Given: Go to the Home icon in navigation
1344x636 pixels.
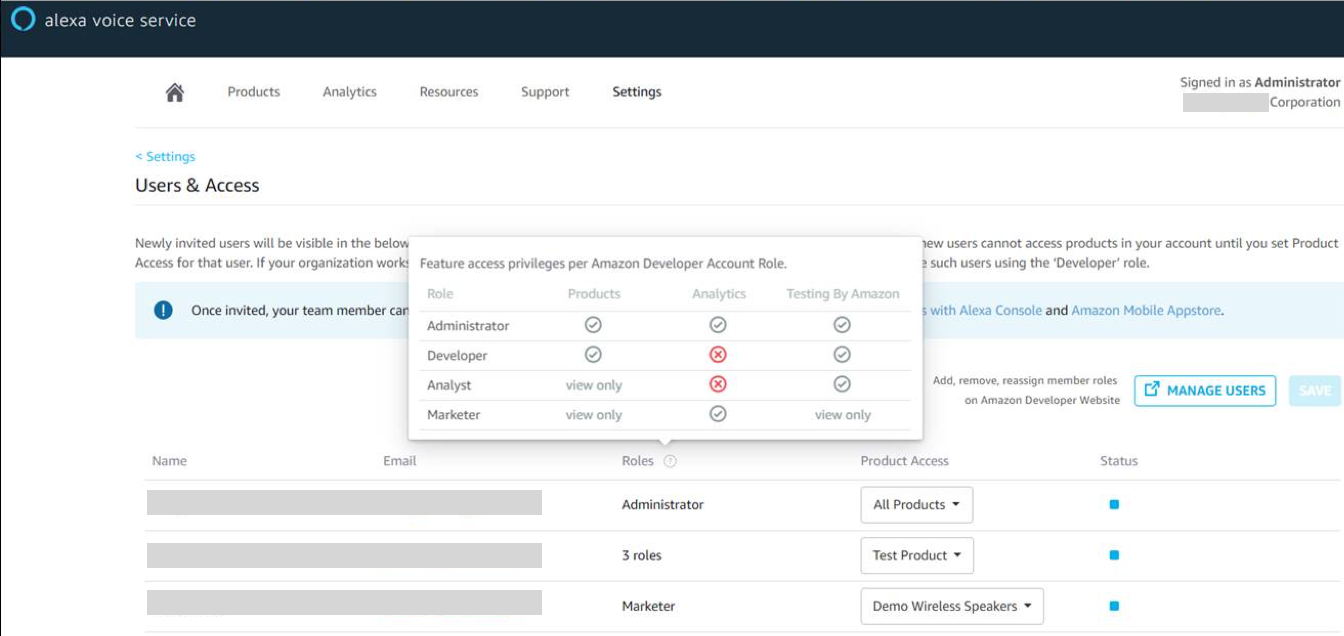Looking at the screenshot, I should pos(175,92).
